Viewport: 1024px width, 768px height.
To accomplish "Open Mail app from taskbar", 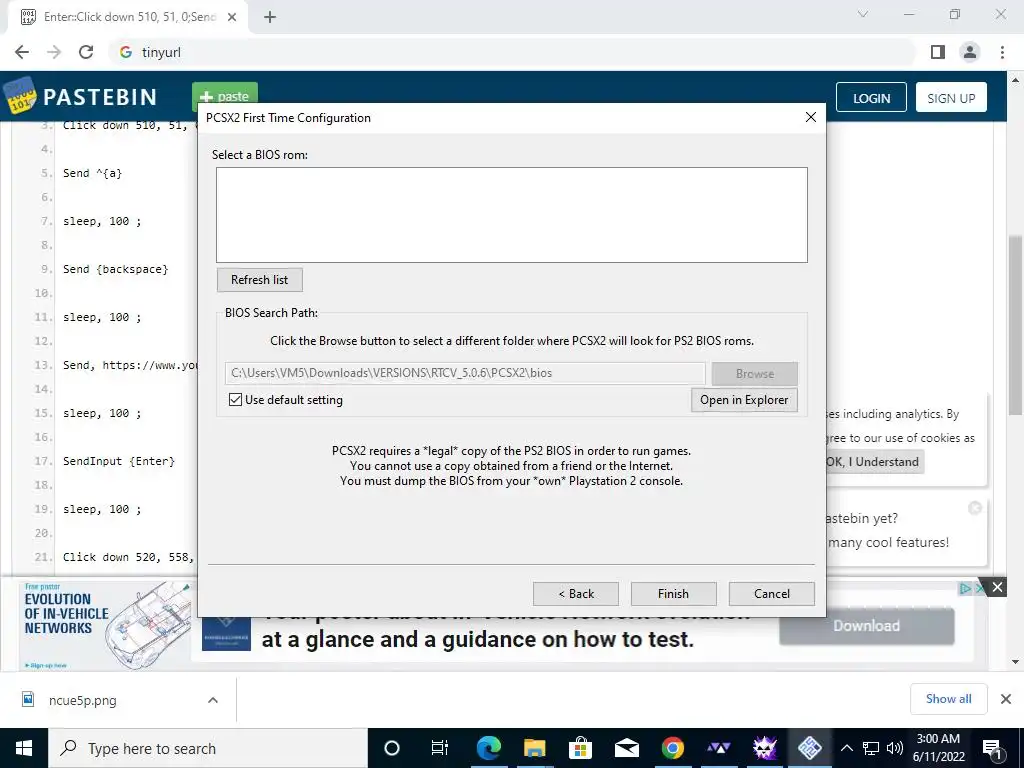I will pos(626,748).
